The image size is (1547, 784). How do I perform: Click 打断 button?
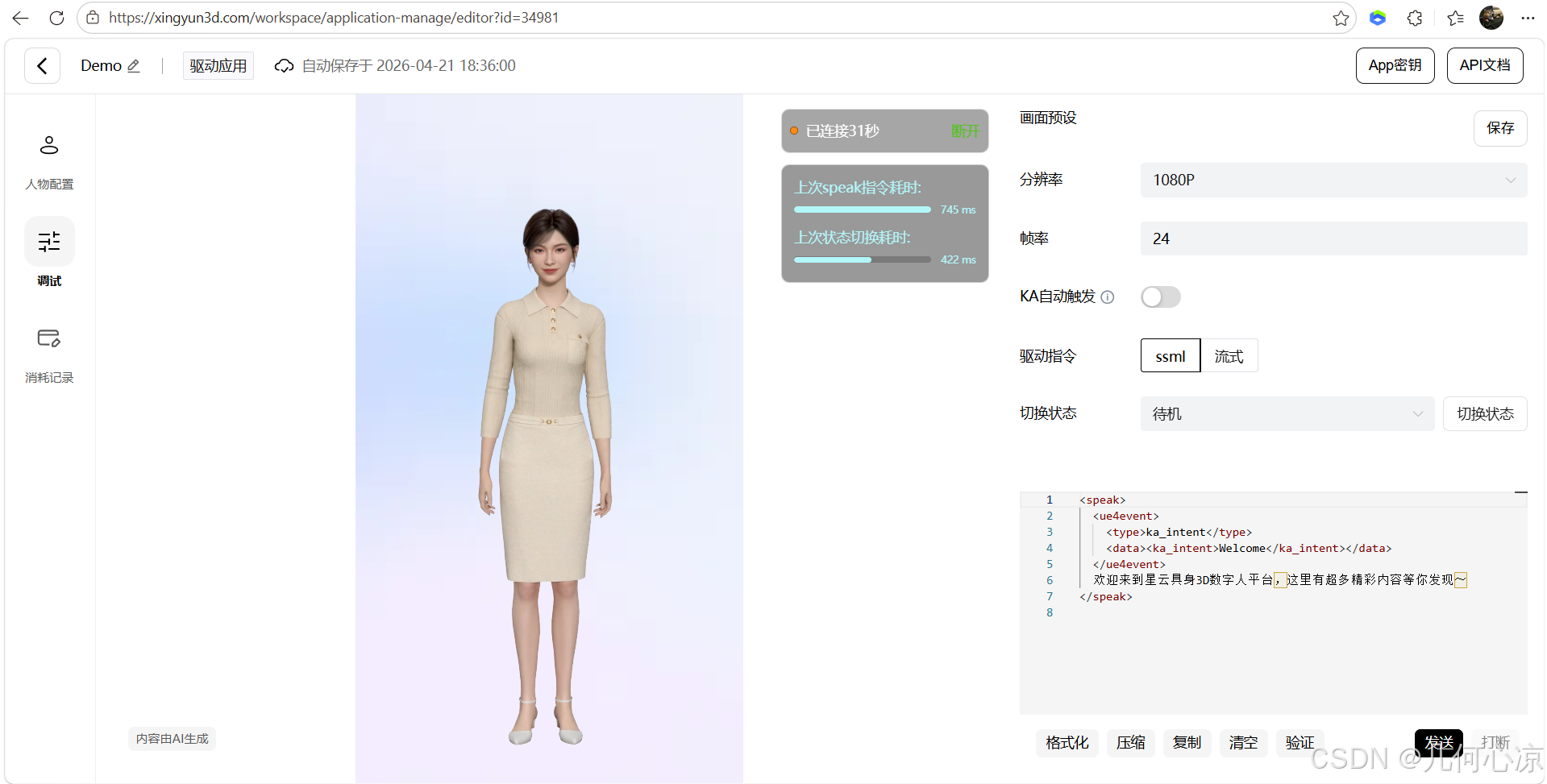[1495, 743]
